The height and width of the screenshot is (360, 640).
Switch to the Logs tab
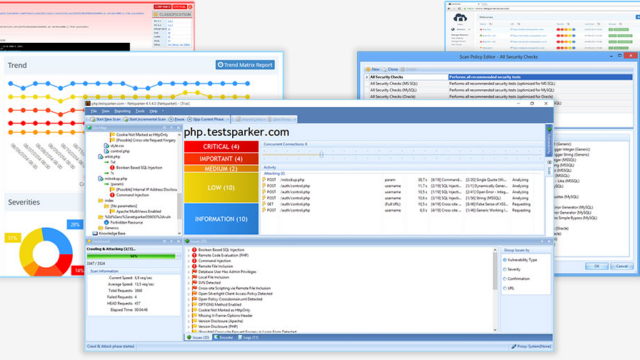(x=248, y=338)
